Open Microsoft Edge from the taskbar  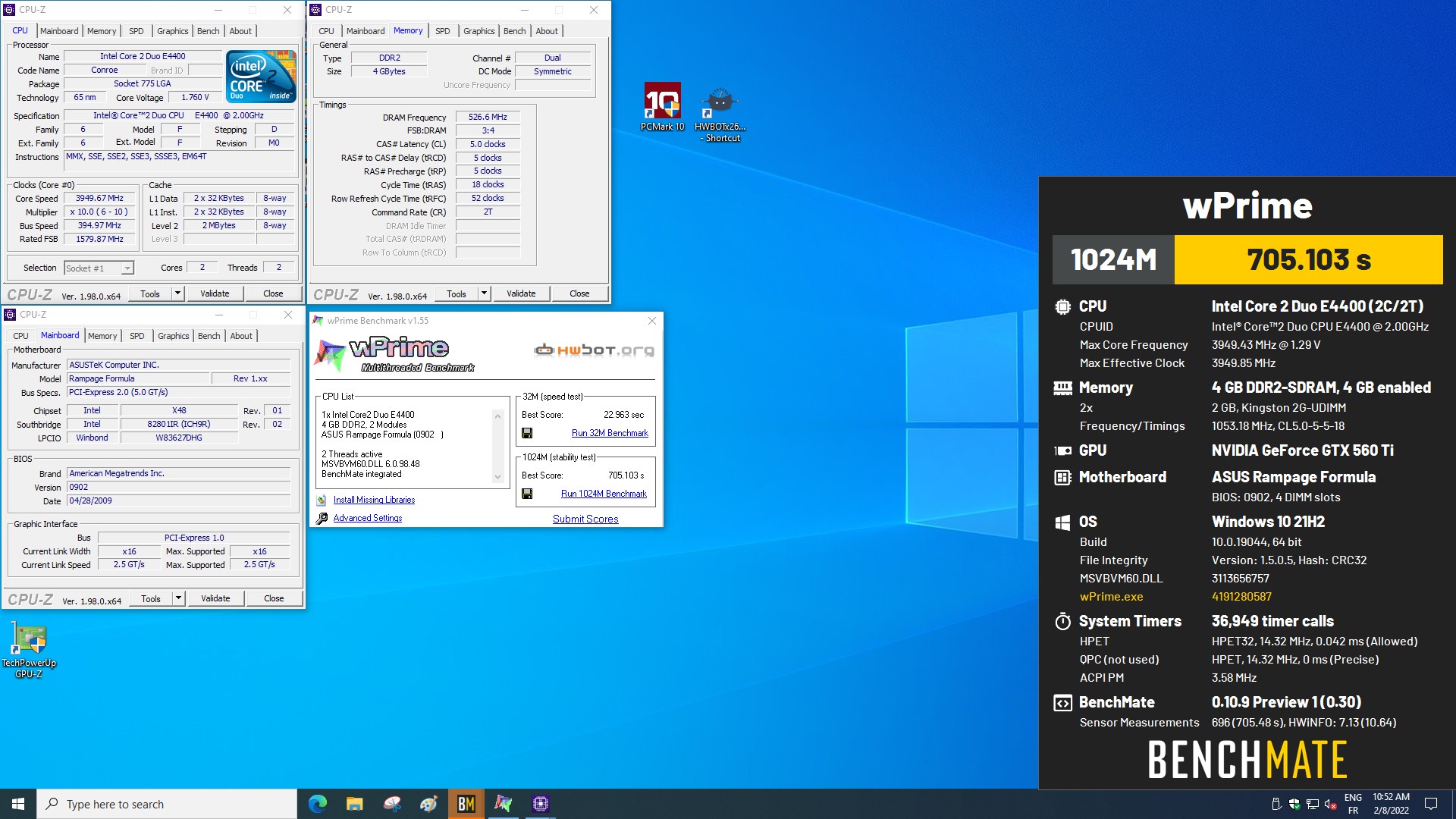point(318,804)
